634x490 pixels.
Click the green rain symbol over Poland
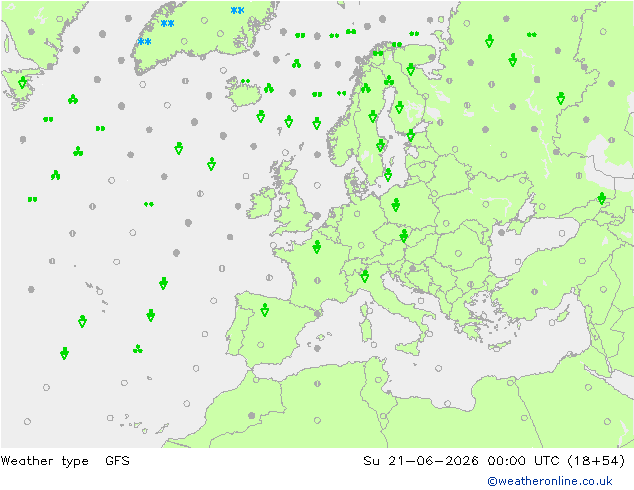click(x=396, y=205)
